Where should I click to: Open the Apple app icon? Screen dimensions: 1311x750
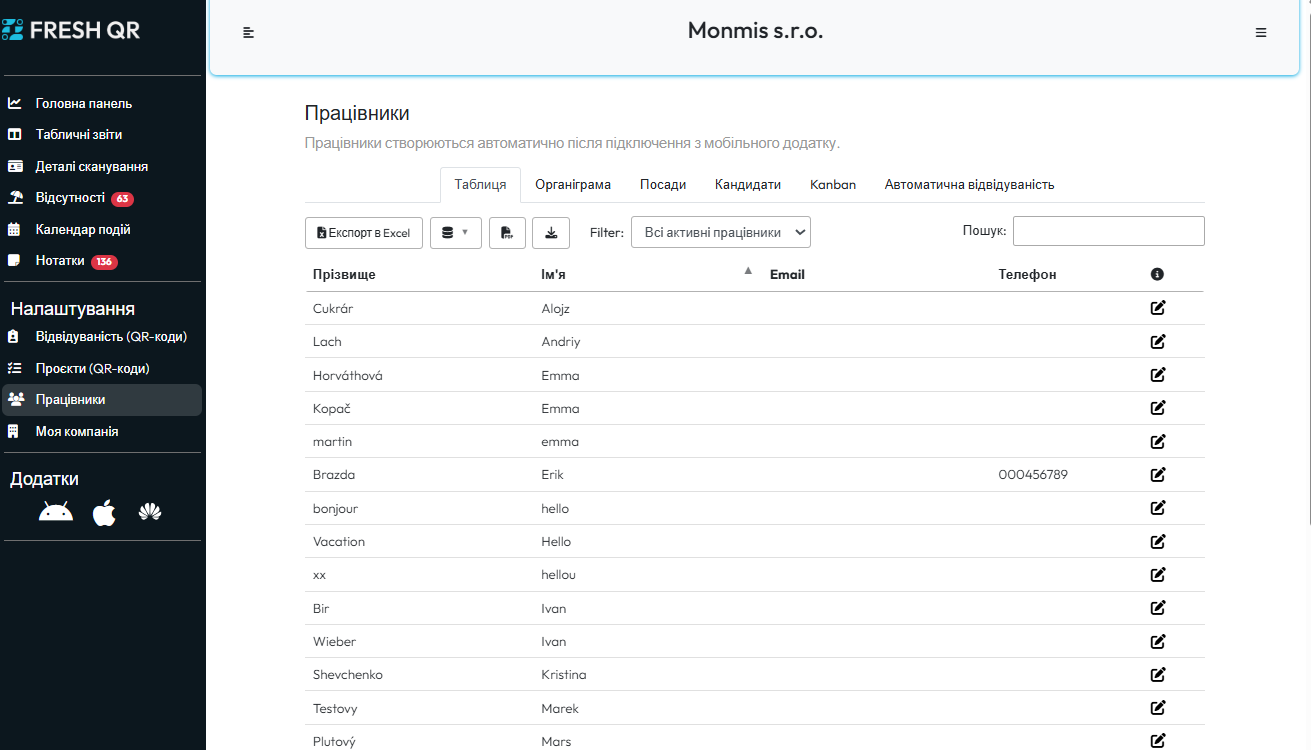[x=104, y=513]
